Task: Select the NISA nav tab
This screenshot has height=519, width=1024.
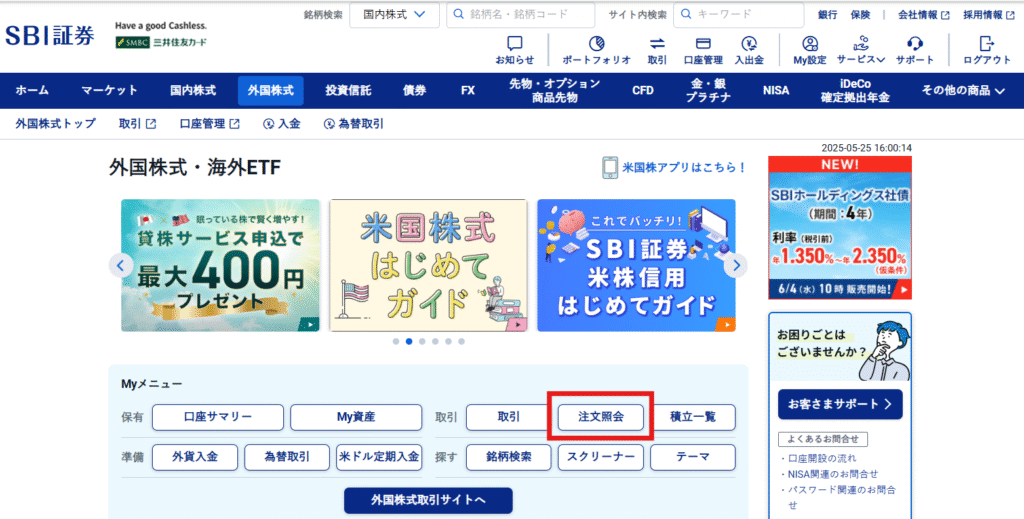Action: pos(776,91)
